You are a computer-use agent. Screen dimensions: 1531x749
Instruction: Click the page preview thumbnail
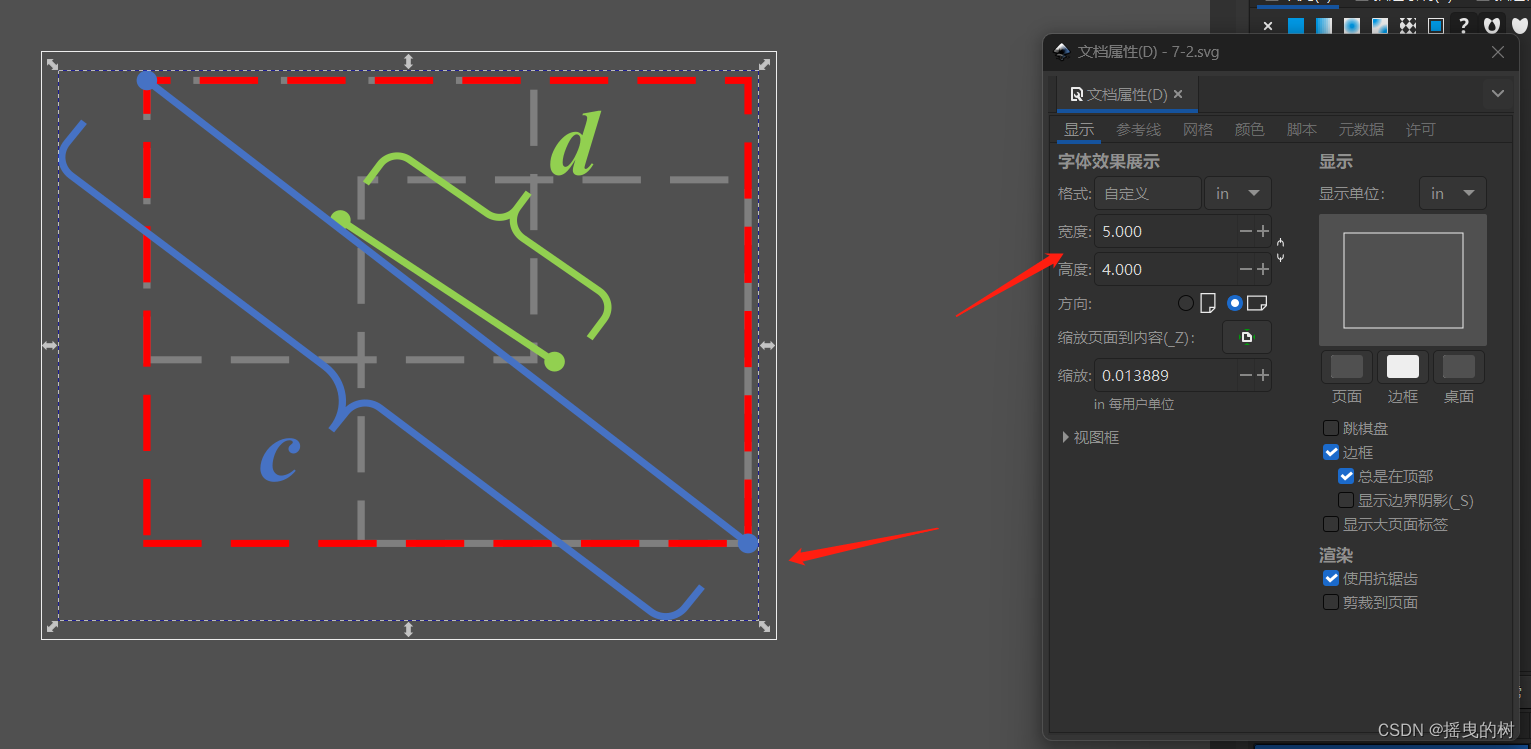1403,280
